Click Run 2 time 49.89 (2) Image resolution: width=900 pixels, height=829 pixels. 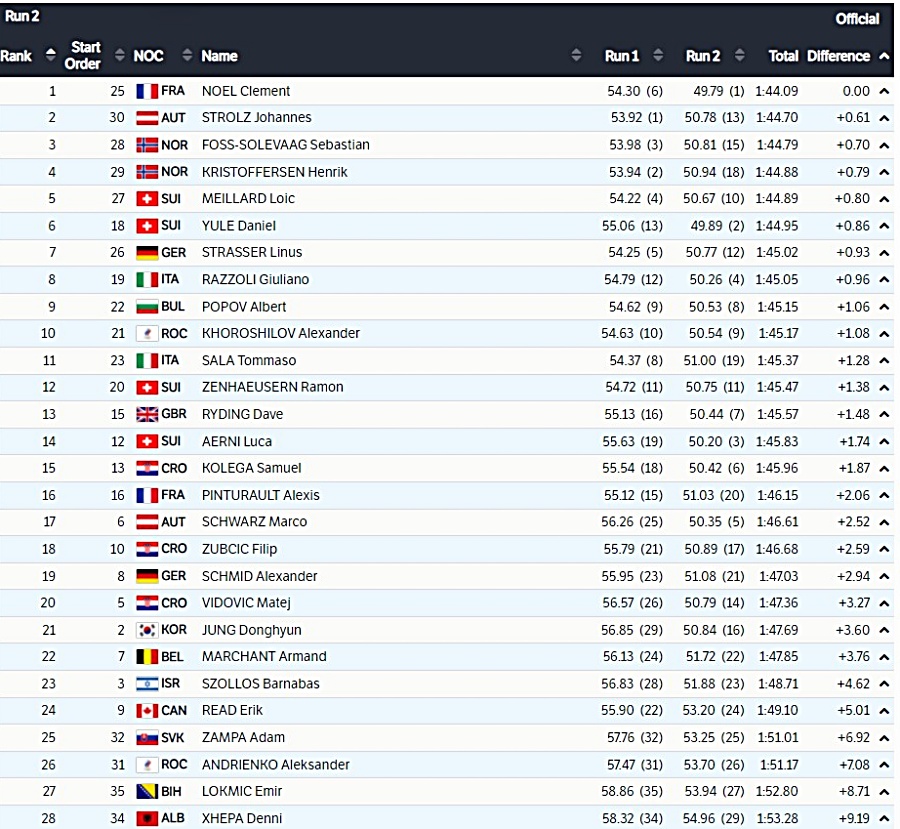(x=717, y=226)
